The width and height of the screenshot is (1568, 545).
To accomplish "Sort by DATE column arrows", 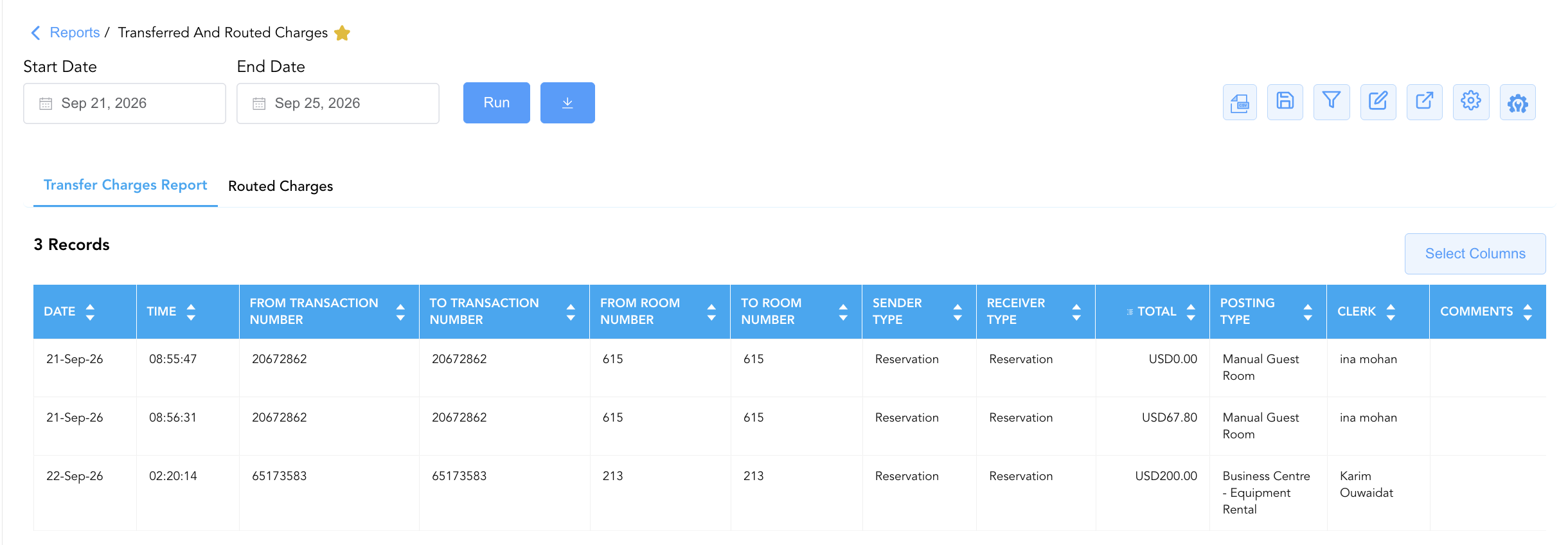I will pos(90,312).
